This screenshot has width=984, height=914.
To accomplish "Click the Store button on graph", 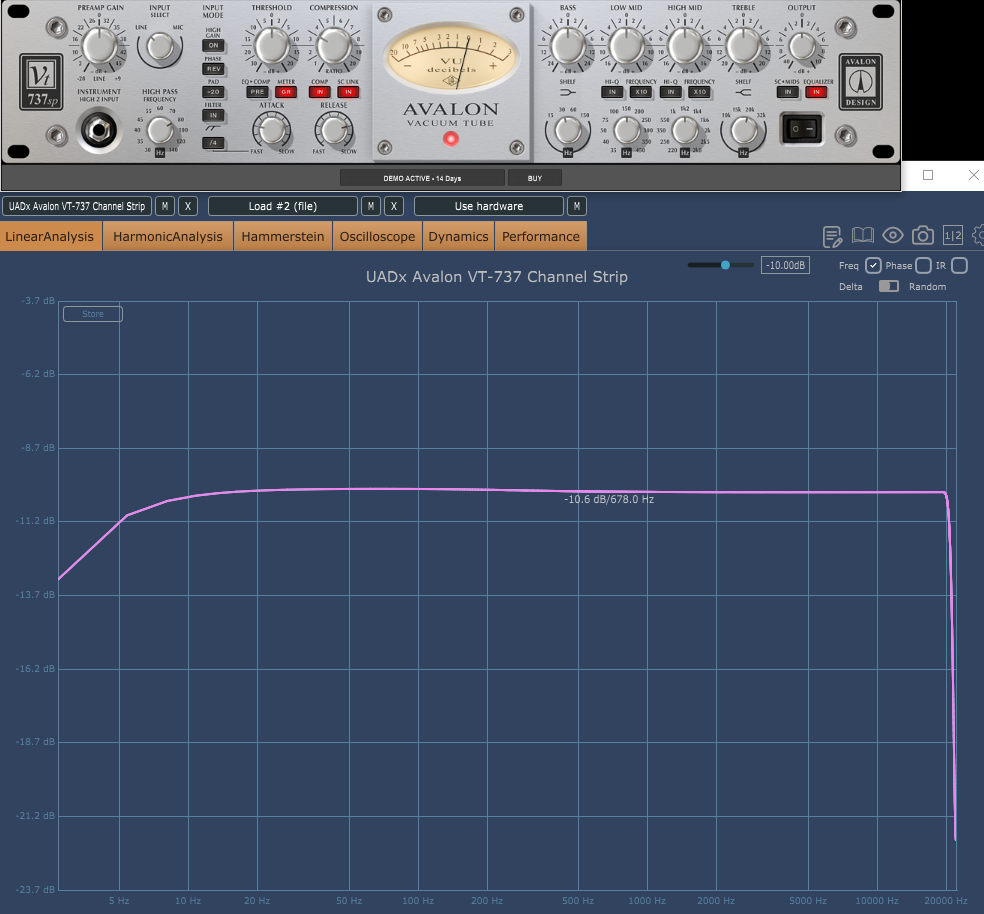I will pyautogui.click(x=93, y=314).
